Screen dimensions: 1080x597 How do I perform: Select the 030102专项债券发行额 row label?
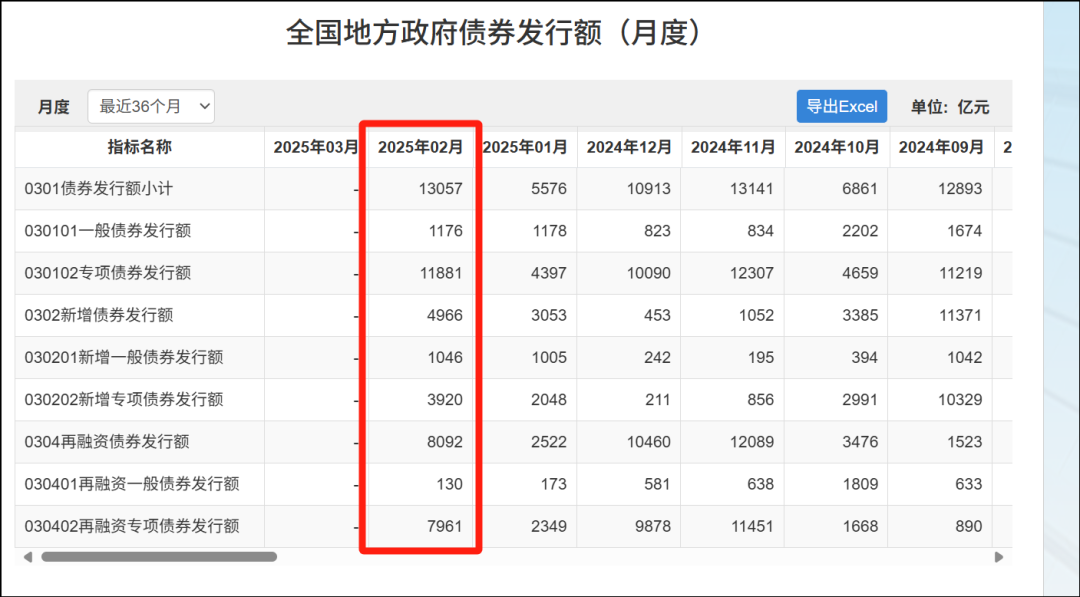[x=108, y=272]
